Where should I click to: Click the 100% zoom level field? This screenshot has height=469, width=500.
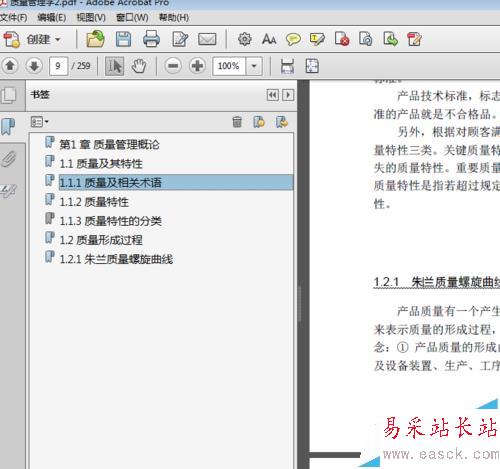[x=229, y=66]
